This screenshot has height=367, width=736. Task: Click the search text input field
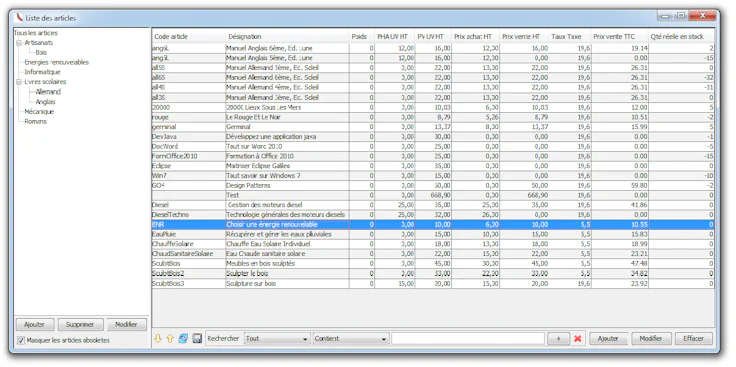(x=468, y=338)
